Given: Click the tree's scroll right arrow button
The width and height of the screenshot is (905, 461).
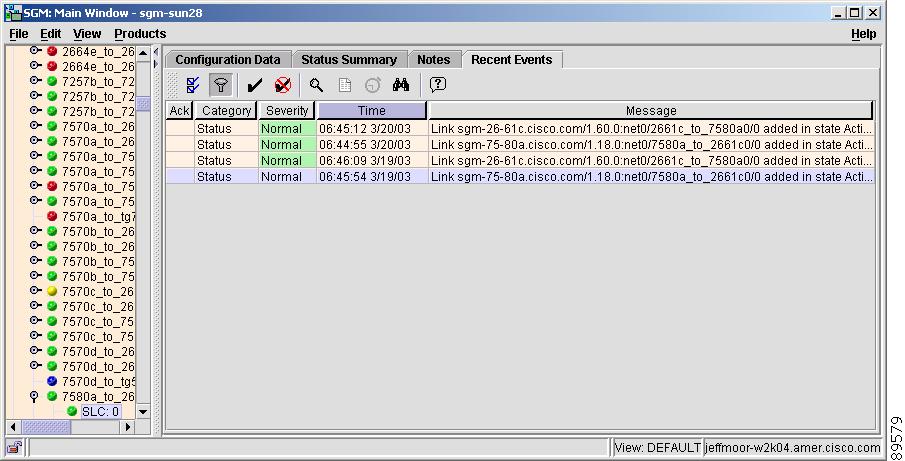Looking at the screenshot, I should 128,427.
